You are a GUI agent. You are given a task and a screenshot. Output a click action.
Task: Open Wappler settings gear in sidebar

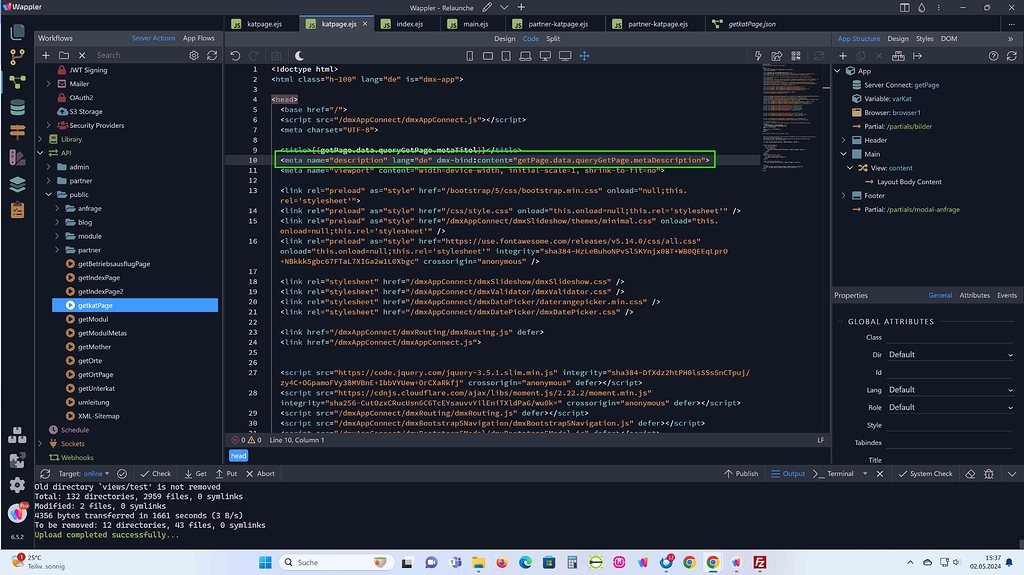coord(17,485)
